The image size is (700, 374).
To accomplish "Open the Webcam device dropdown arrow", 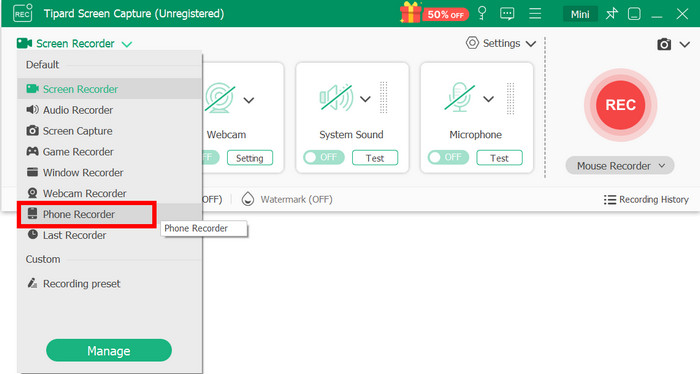I will coord(249,100).
